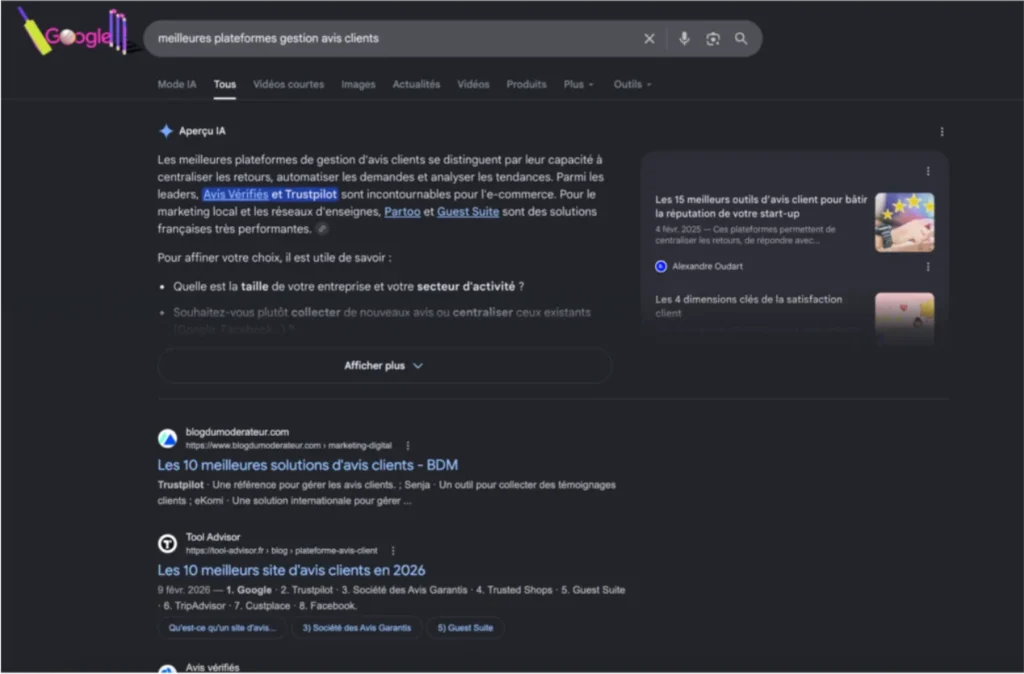The width and height of the screenshot is (1024, 674).
Task: Select the '3) Société des Avis Garantis' chip
Action: click(357, 628)
